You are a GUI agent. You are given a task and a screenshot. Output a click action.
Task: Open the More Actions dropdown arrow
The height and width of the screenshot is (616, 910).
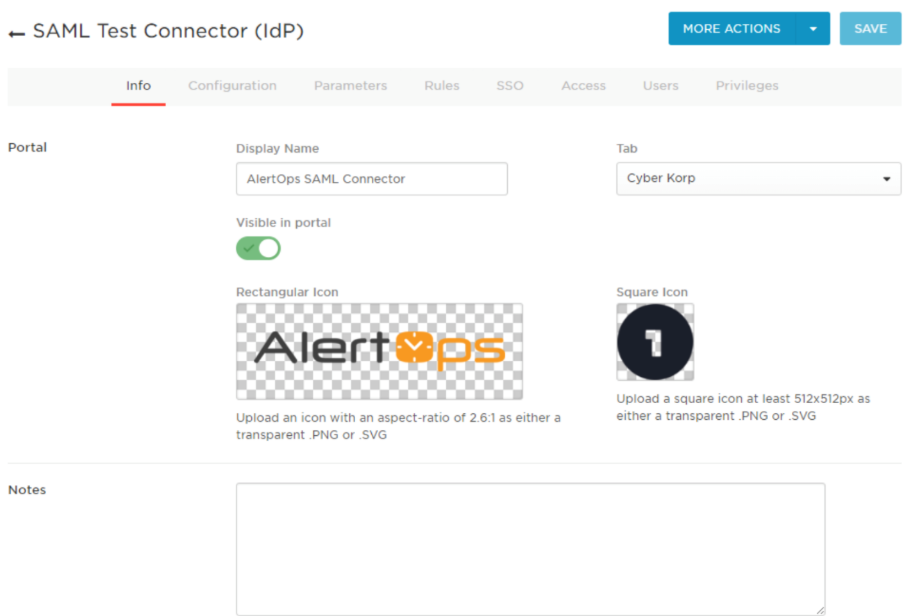pos(812,28)
